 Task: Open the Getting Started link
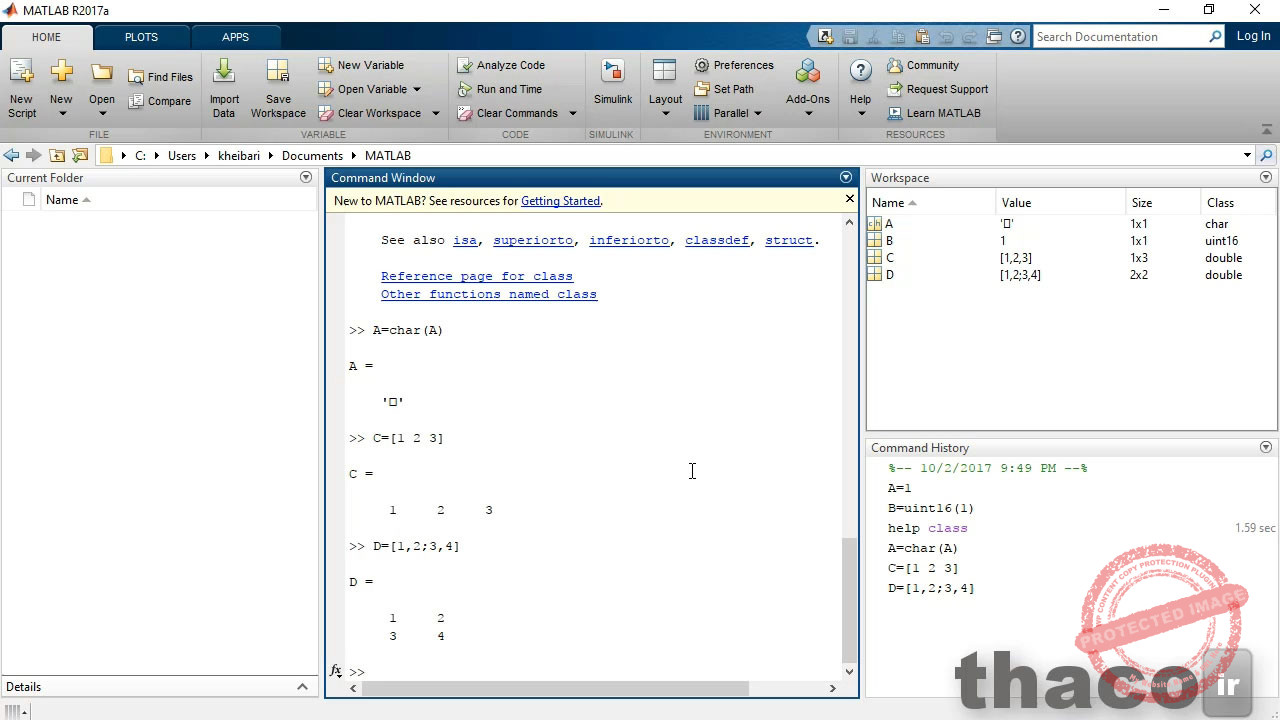[x=560, y=200]
